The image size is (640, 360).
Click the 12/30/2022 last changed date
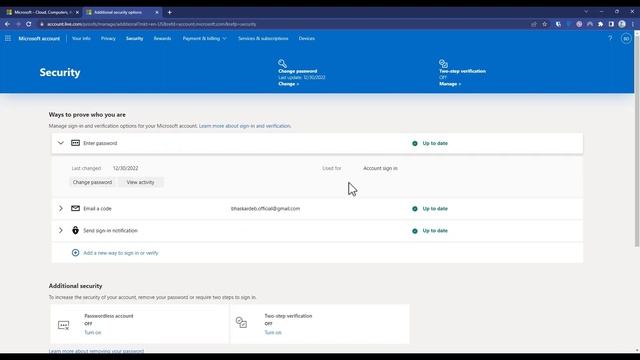125,168
